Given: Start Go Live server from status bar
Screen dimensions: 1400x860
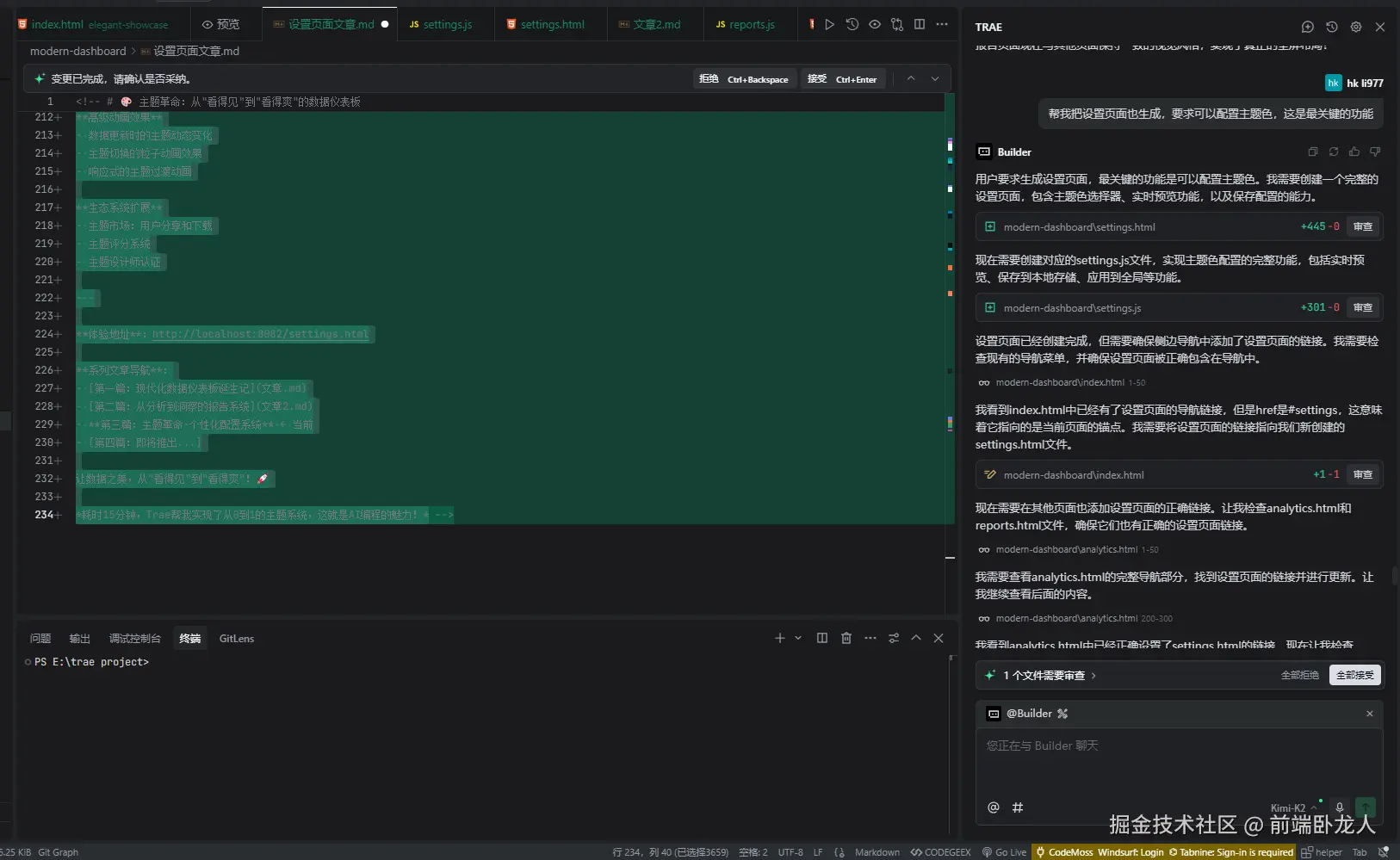Looking at the screenshot, I should (1004, 852).
